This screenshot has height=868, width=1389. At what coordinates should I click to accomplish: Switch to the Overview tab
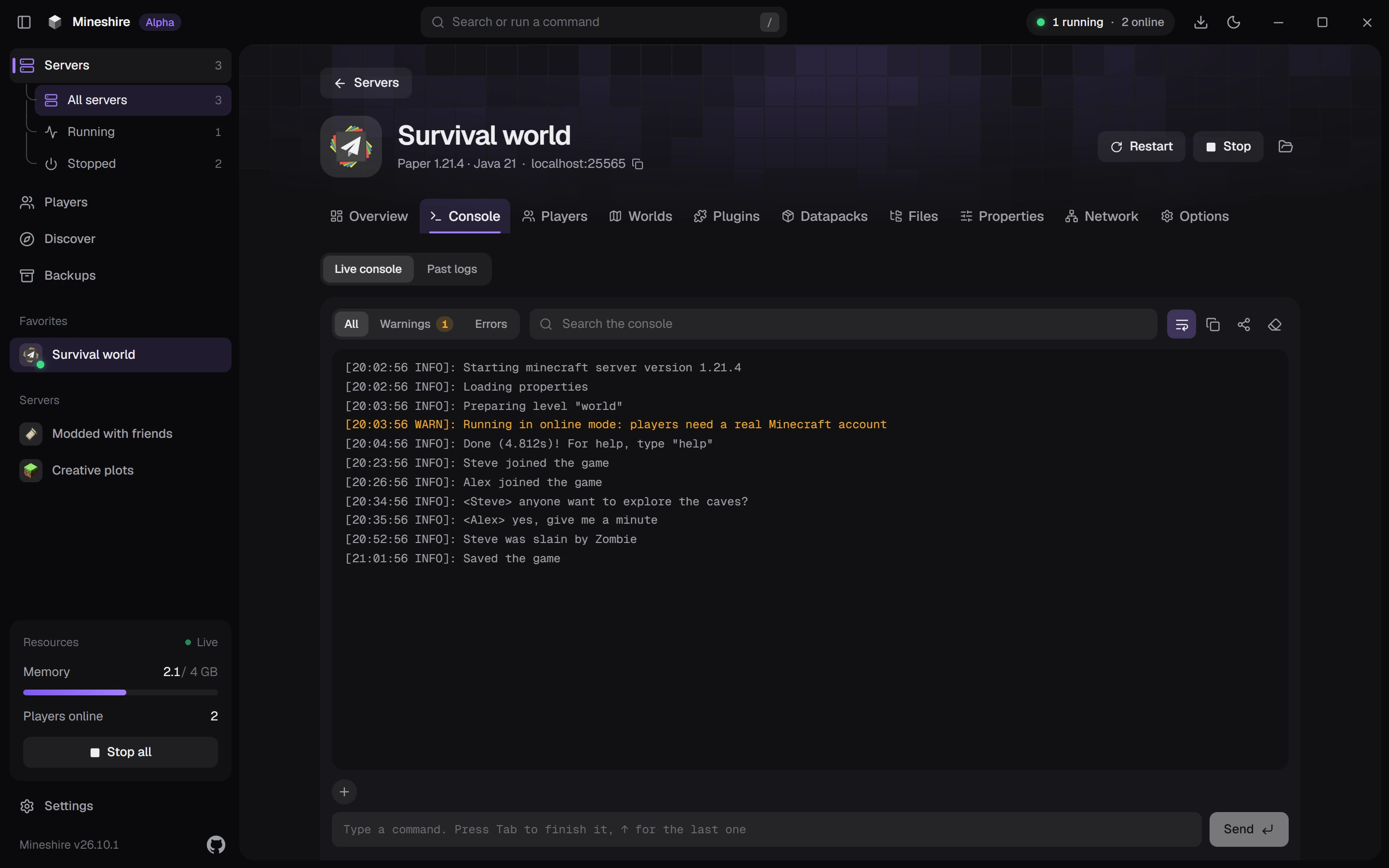pyautogui.click(x=369, y=217)
